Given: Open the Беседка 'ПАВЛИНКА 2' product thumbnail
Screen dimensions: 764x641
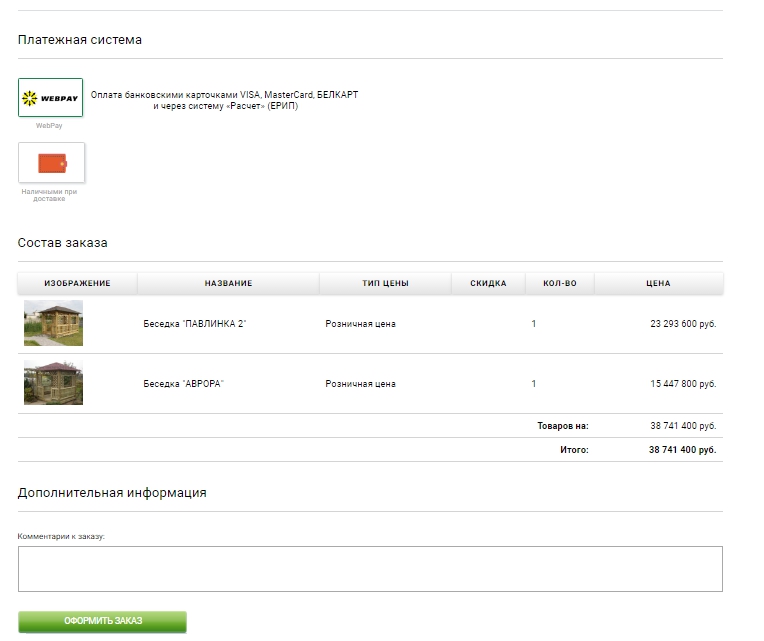Looking at the screenshot, I should pos(53,323).
